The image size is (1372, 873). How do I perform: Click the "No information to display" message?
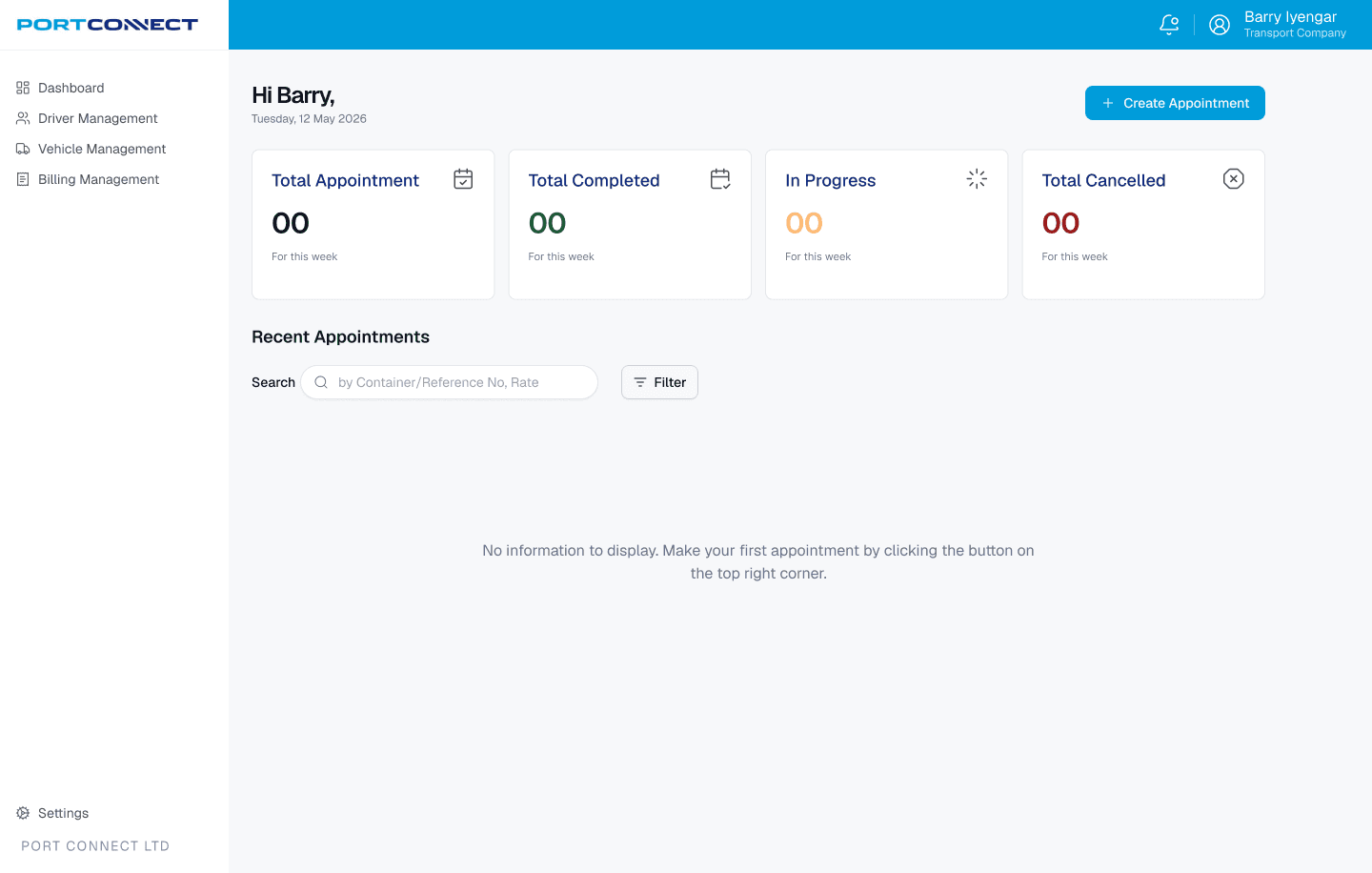point(758,562)
